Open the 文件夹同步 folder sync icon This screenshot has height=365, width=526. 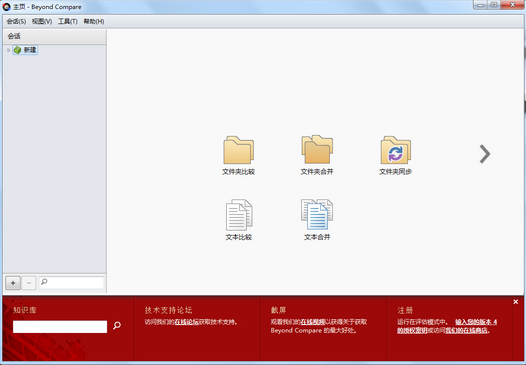coord(396,155)
